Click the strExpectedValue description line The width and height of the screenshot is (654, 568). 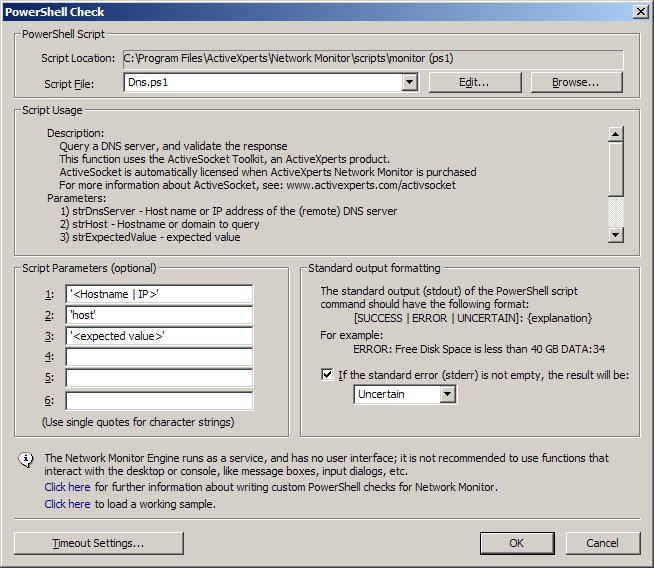pos(150,237)
